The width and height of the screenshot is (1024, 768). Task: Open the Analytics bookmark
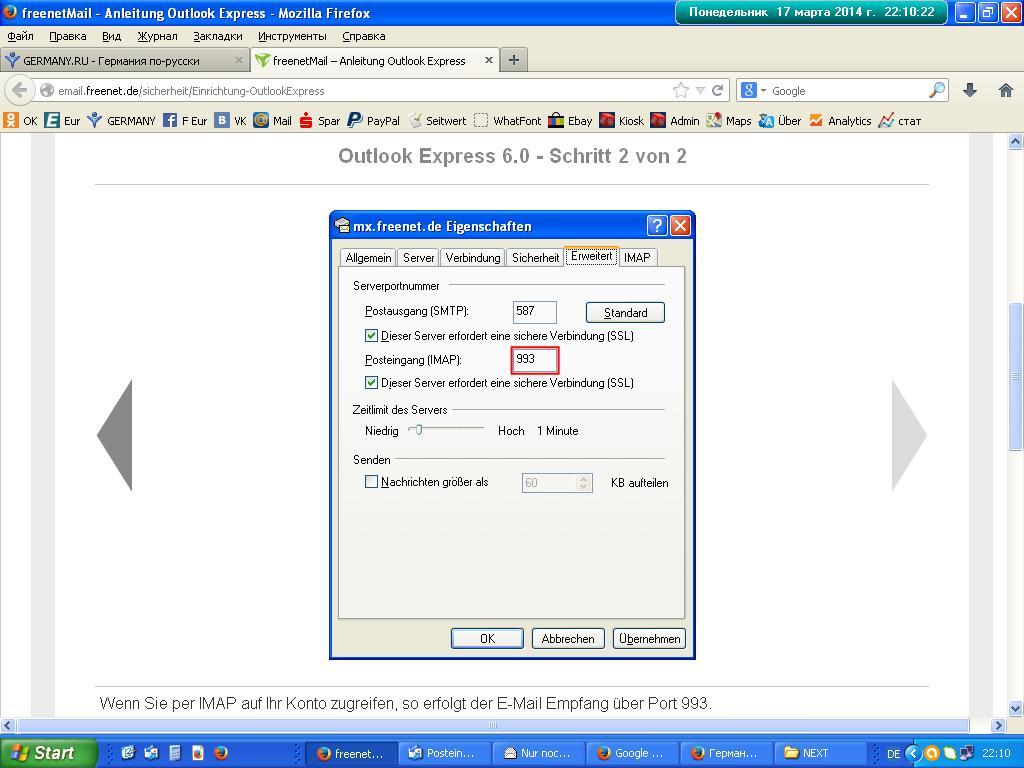click(x=840, y=120)
